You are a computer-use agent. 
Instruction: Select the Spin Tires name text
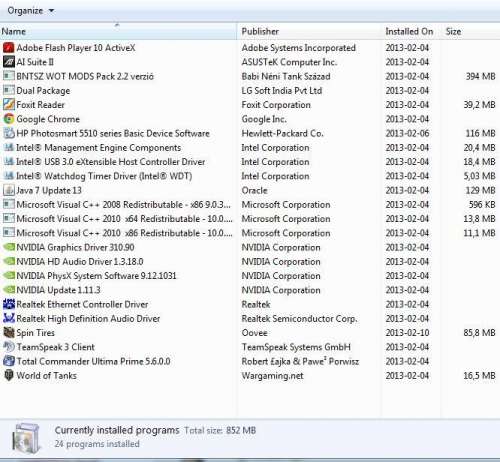coord(35,333)
